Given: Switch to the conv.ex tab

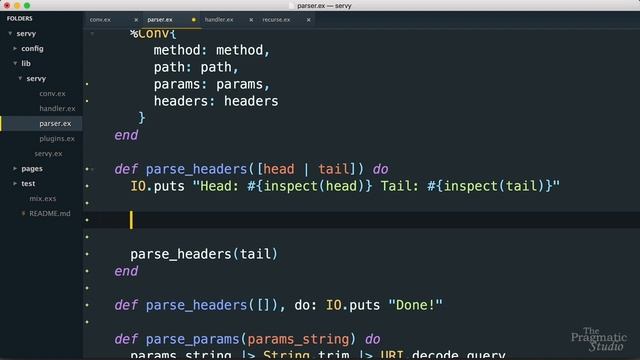Looking at the screenshot, I should 100,20.
